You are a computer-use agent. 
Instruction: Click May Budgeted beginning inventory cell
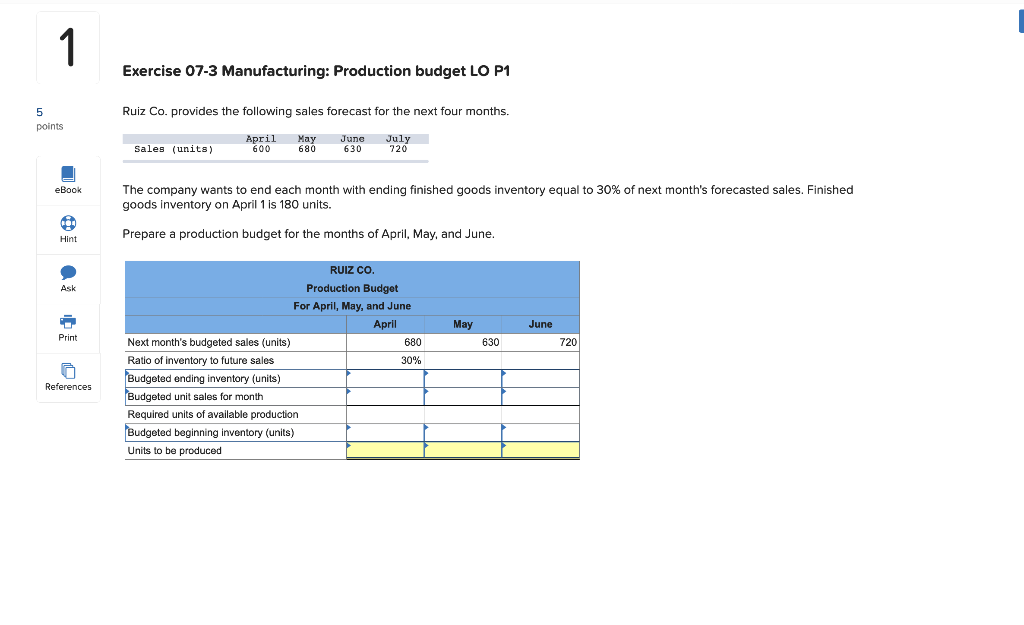click(x=463, y=432)
